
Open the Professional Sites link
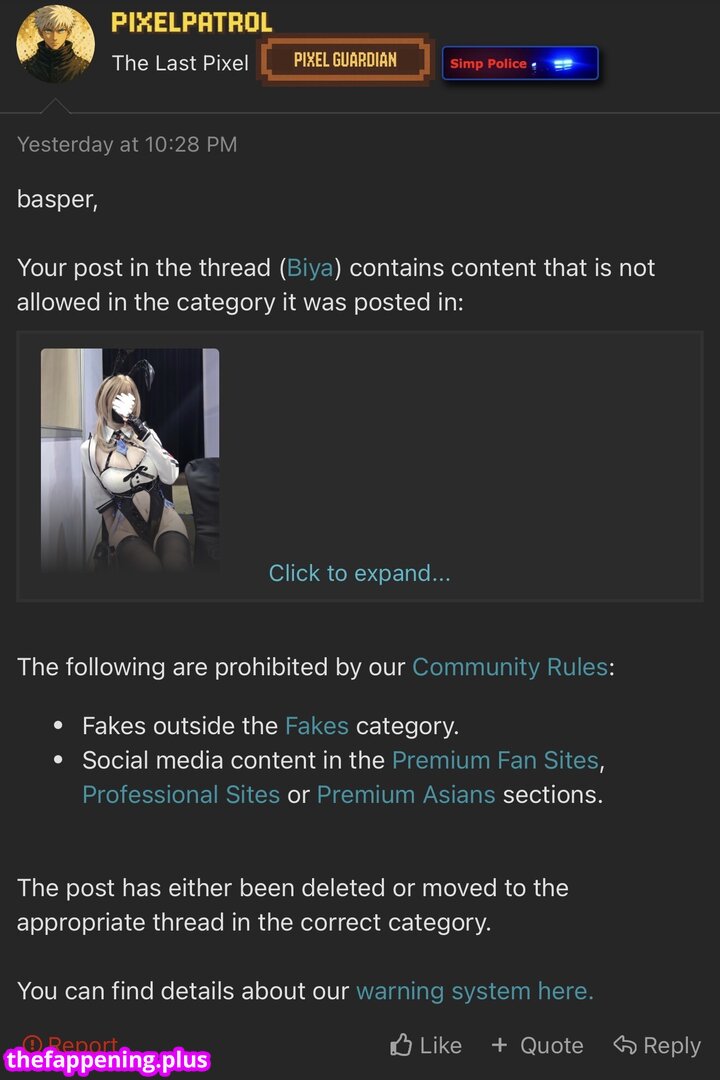coord(181,795)
